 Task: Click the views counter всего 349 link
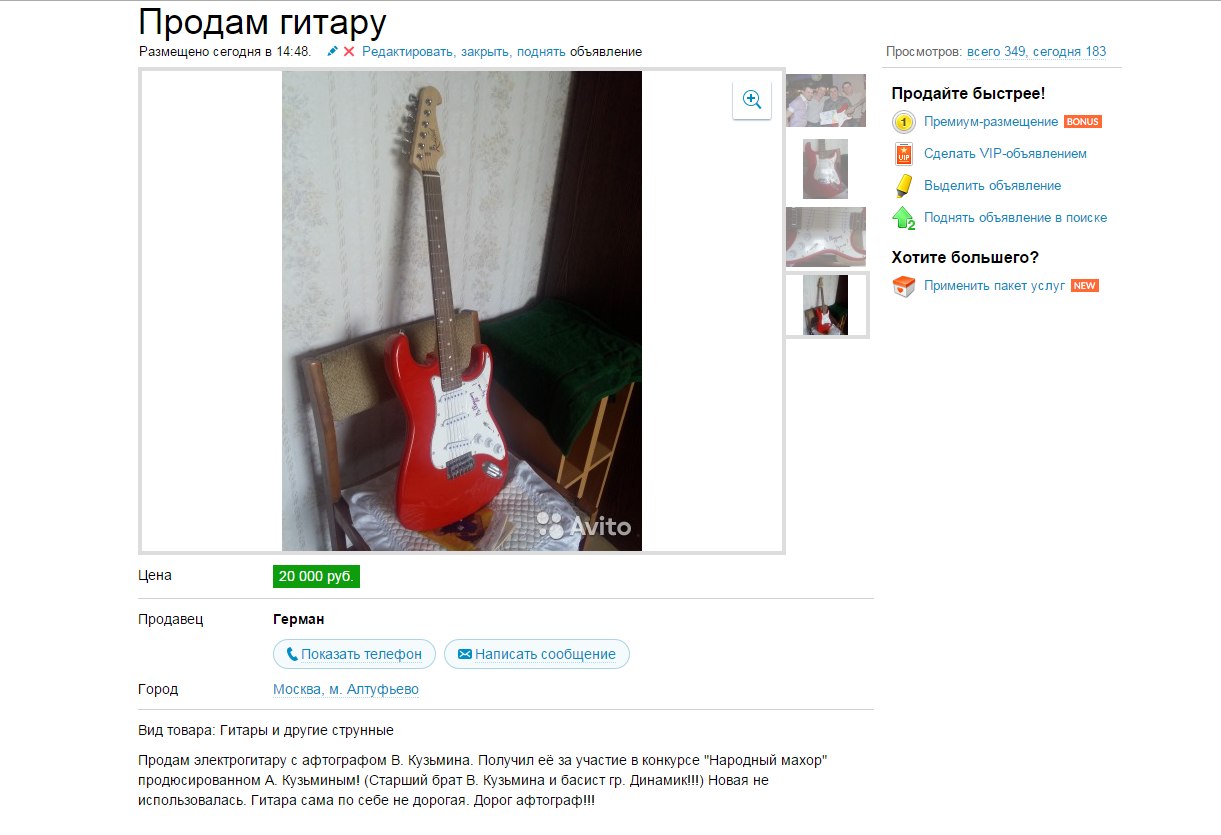(996, 51)
